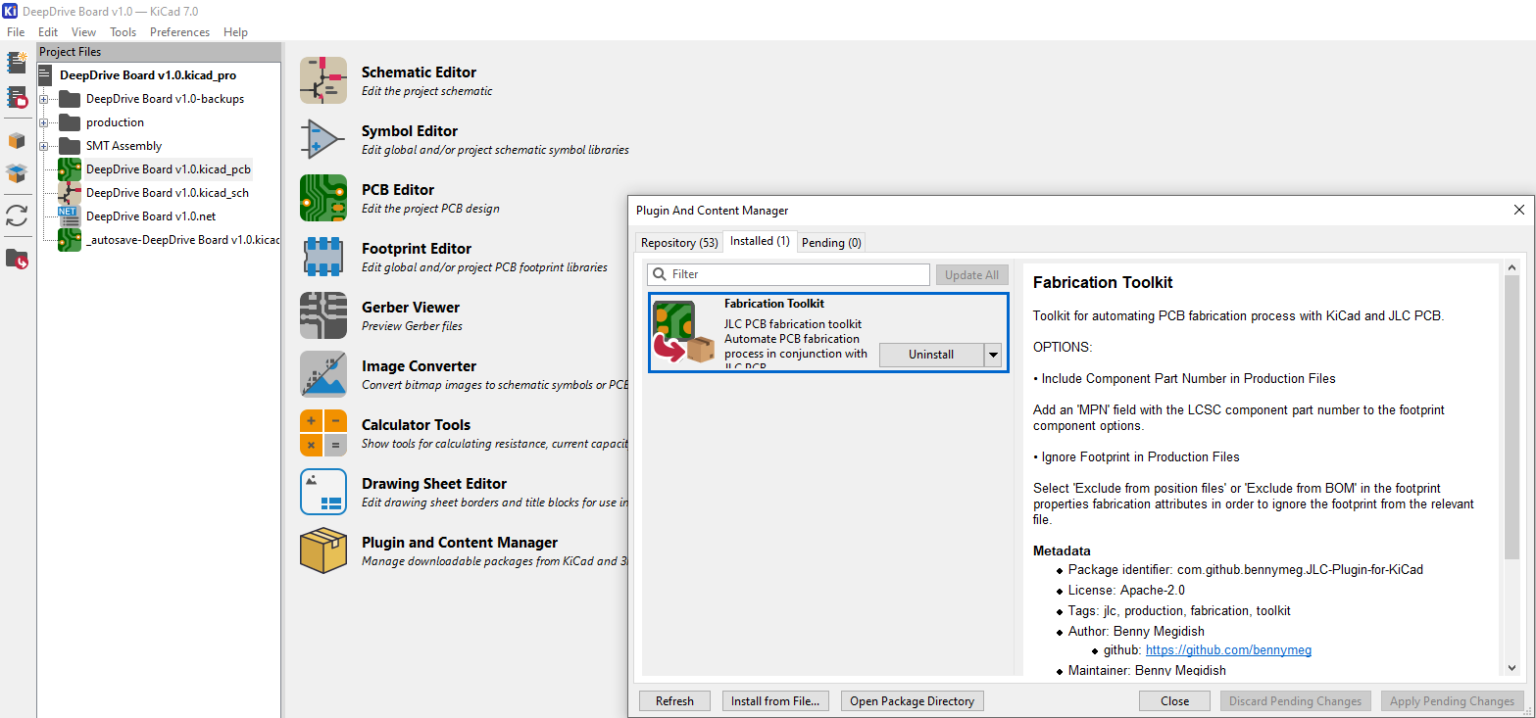Image resolution: width=1536 pixels, height=718 pixels.
Task: Click the Open Project toolbar icon
Action: 17,98
